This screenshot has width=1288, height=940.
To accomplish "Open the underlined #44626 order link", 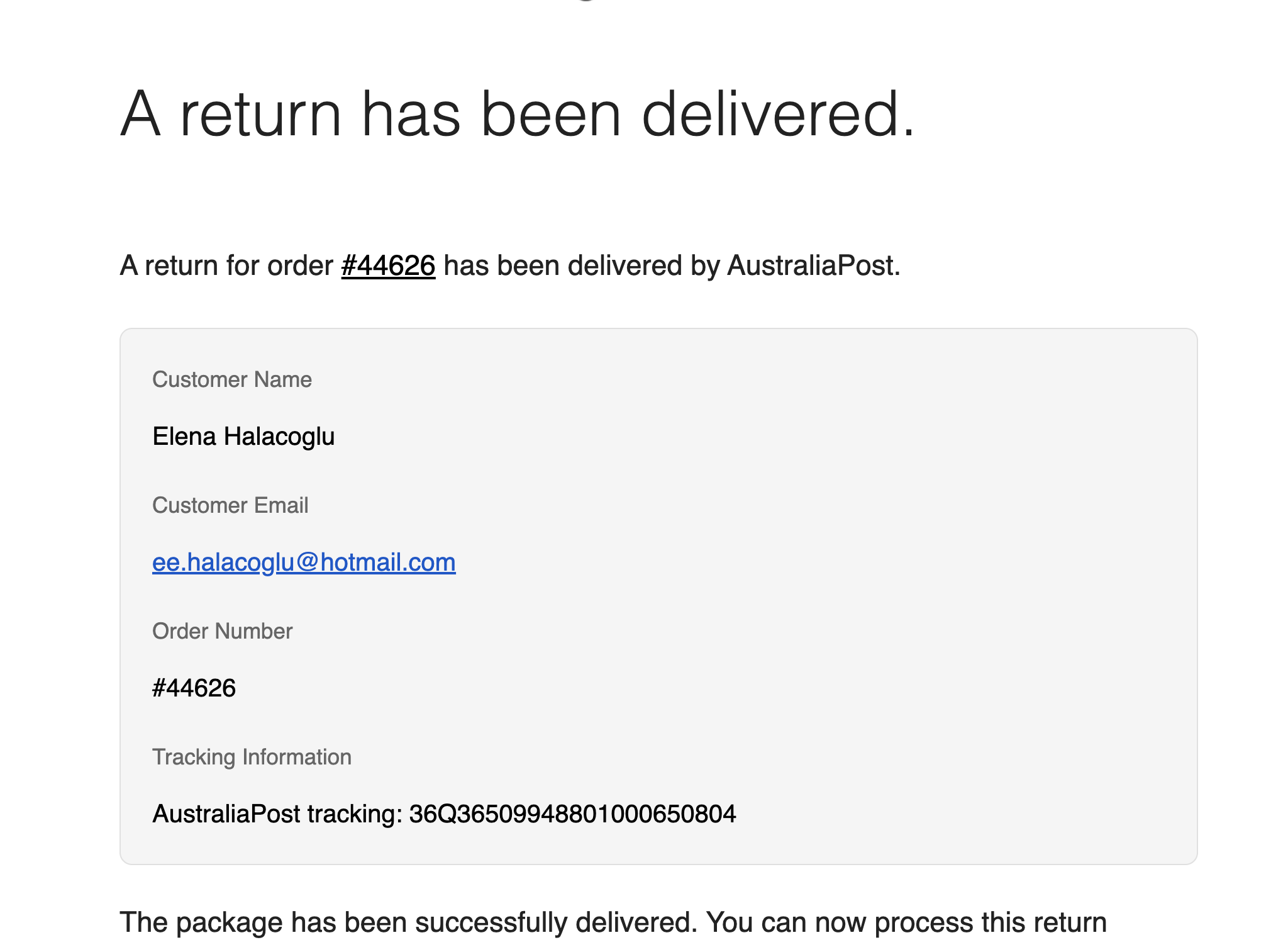I will point(388,266).
